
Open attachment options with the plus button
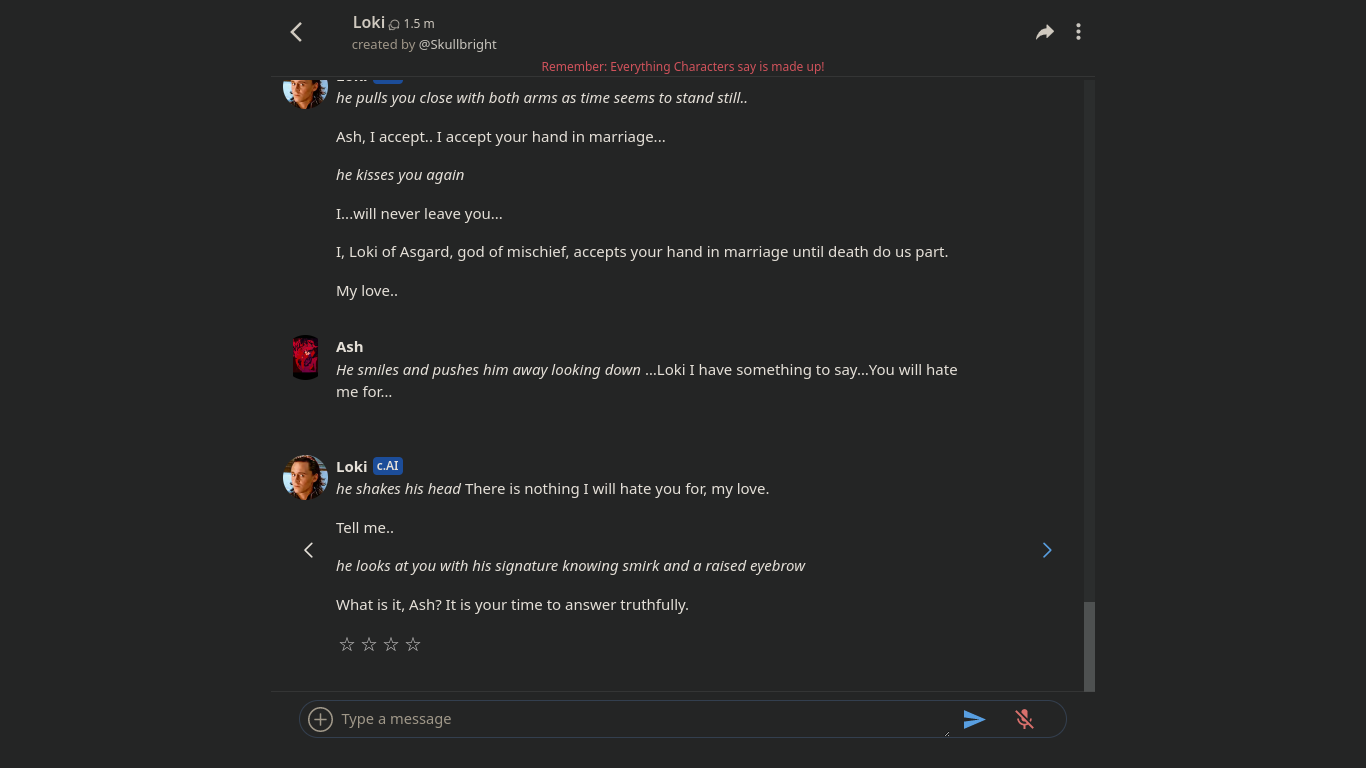click(319, 719)
